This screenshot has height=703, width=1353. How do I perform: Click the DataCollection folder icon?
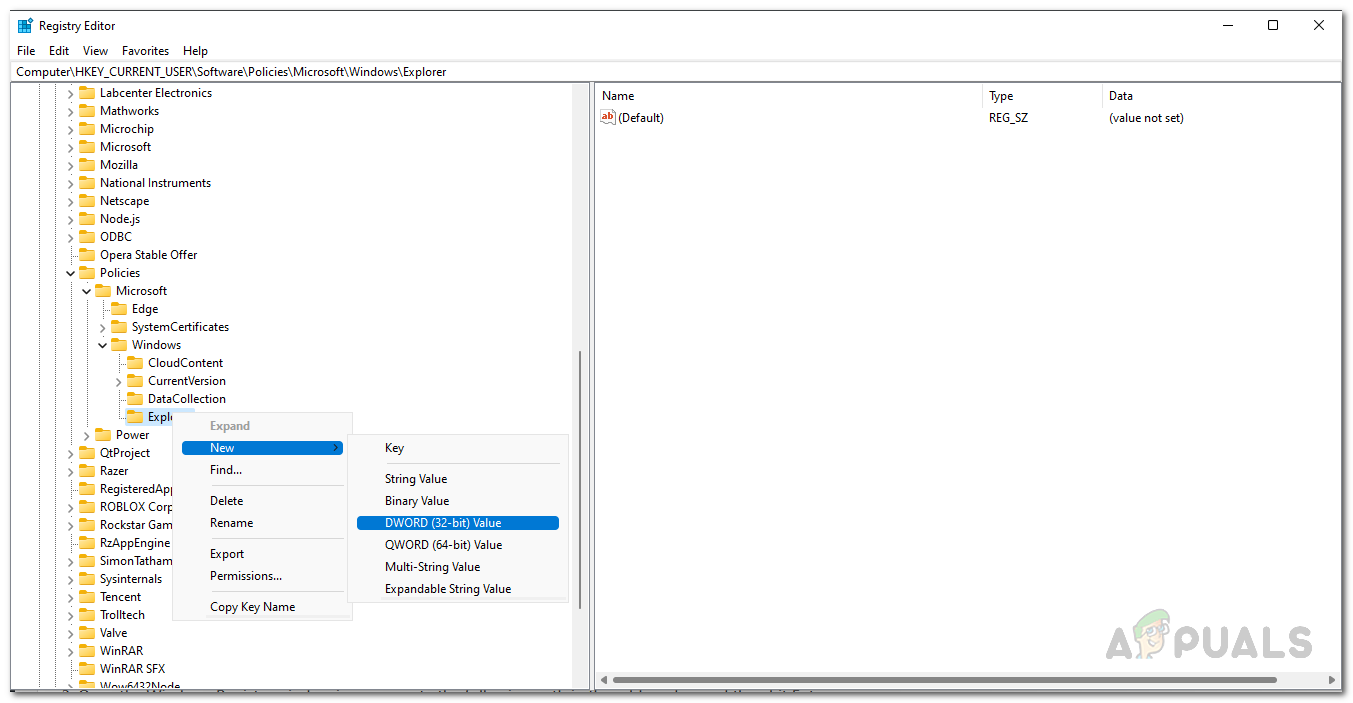(135, 399)
